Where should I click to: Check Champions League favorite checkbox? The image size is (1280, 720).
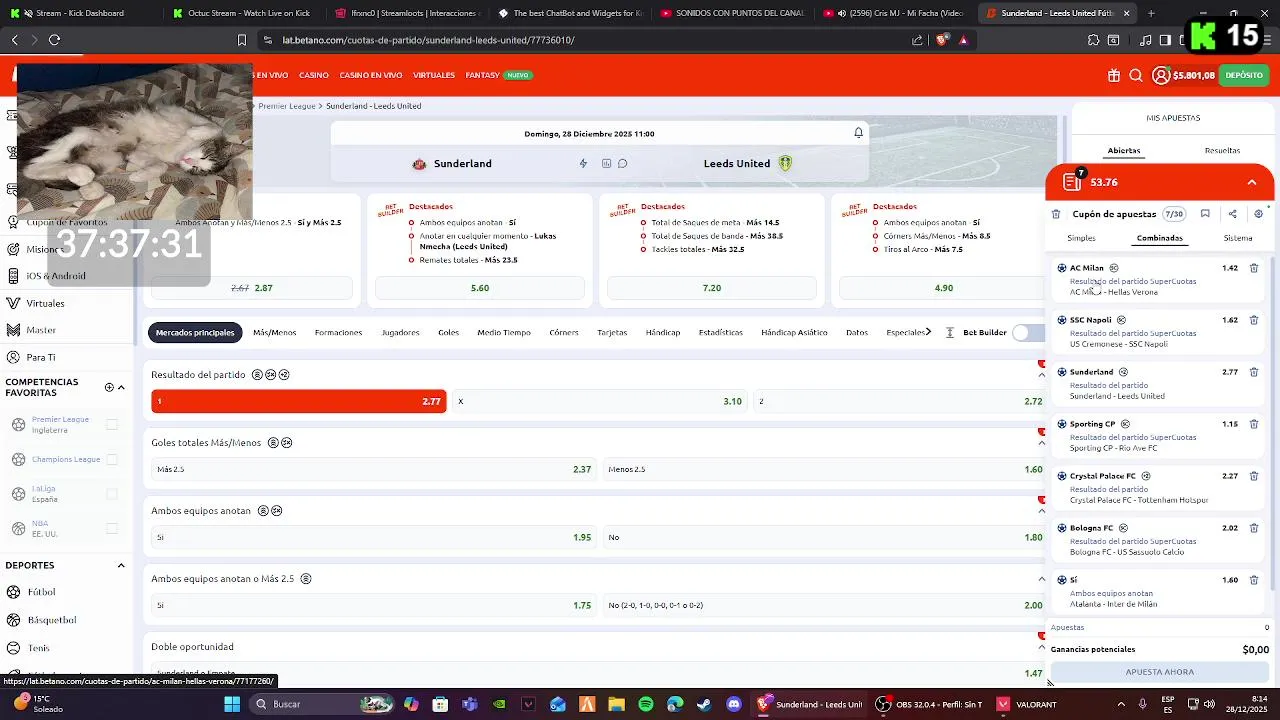tap(112, 459)
